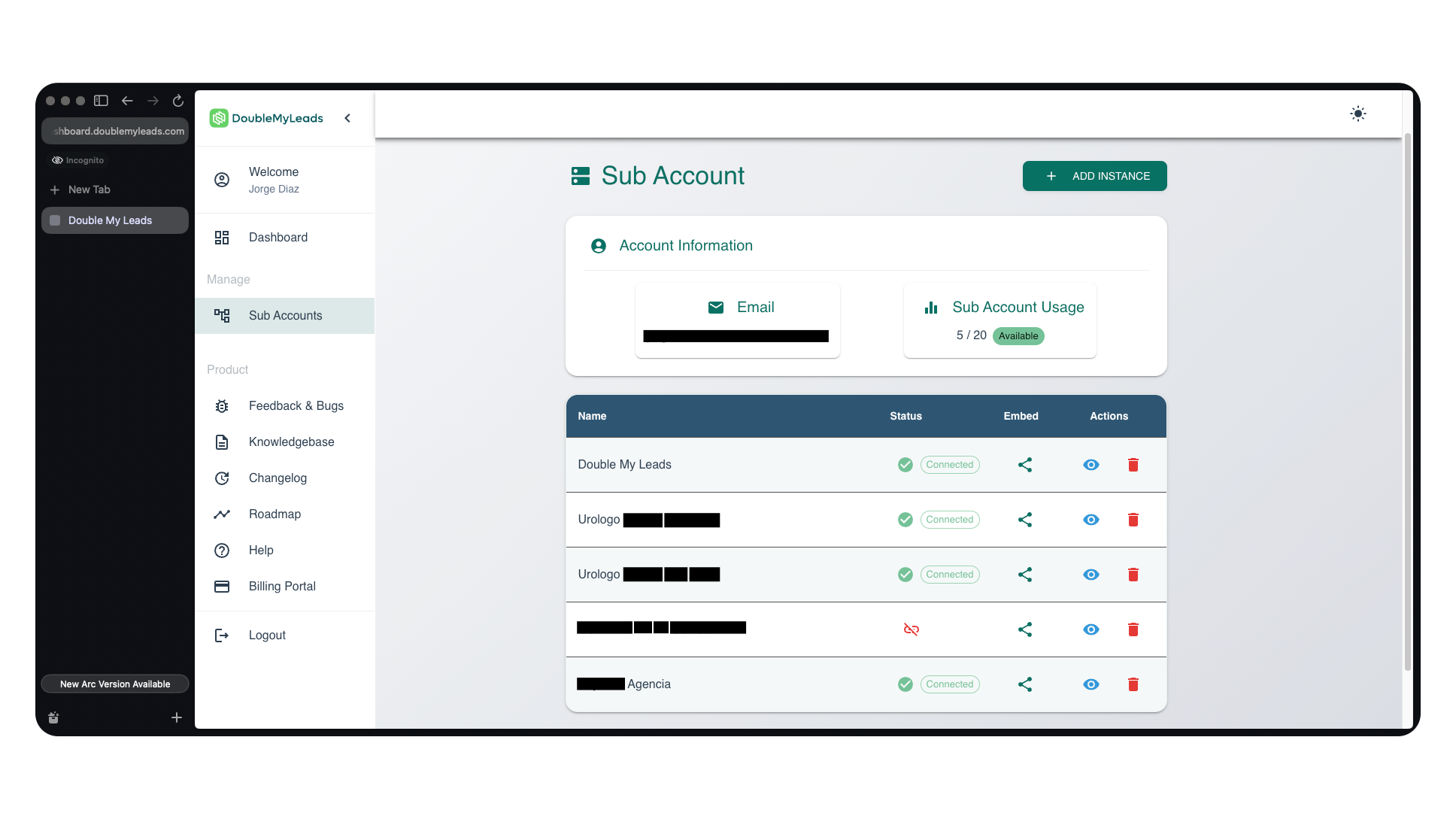This screenshot has height=819, width=1456.
Task: Click trash icon in Double My Leads row
Action: click(x=1133, y=465)
